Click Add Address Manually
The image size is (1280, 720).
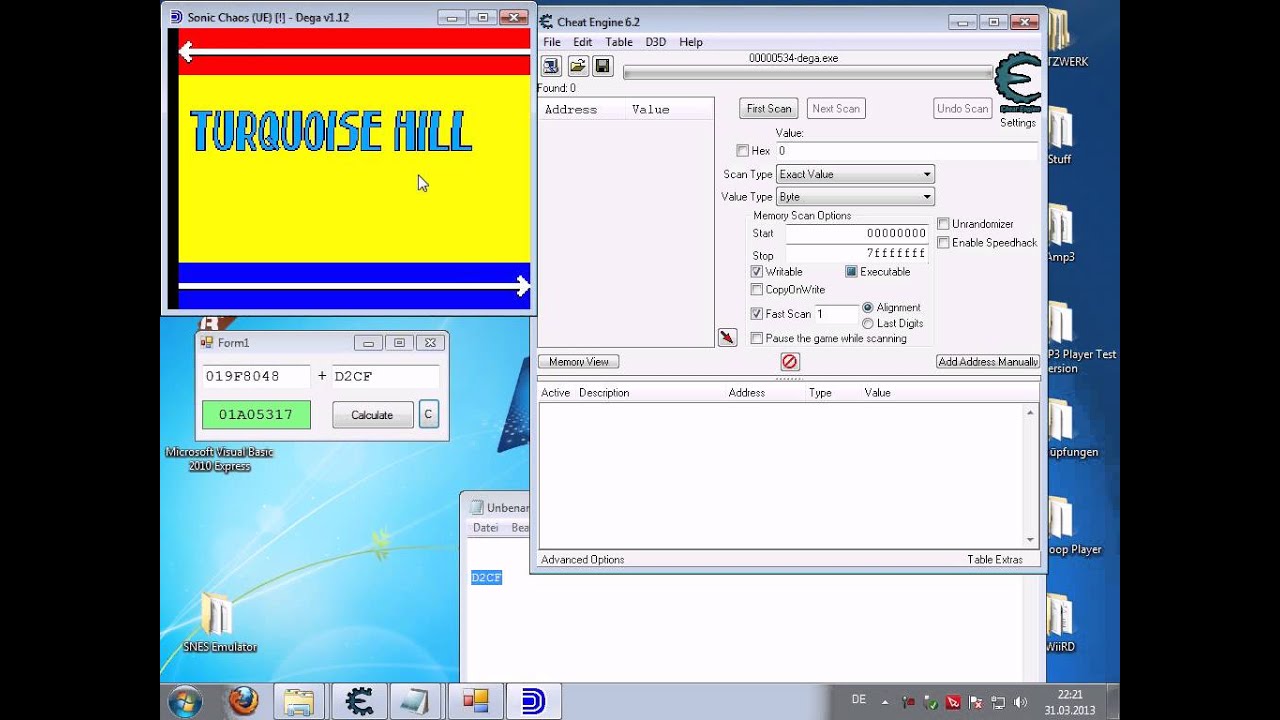click(988, 362)
